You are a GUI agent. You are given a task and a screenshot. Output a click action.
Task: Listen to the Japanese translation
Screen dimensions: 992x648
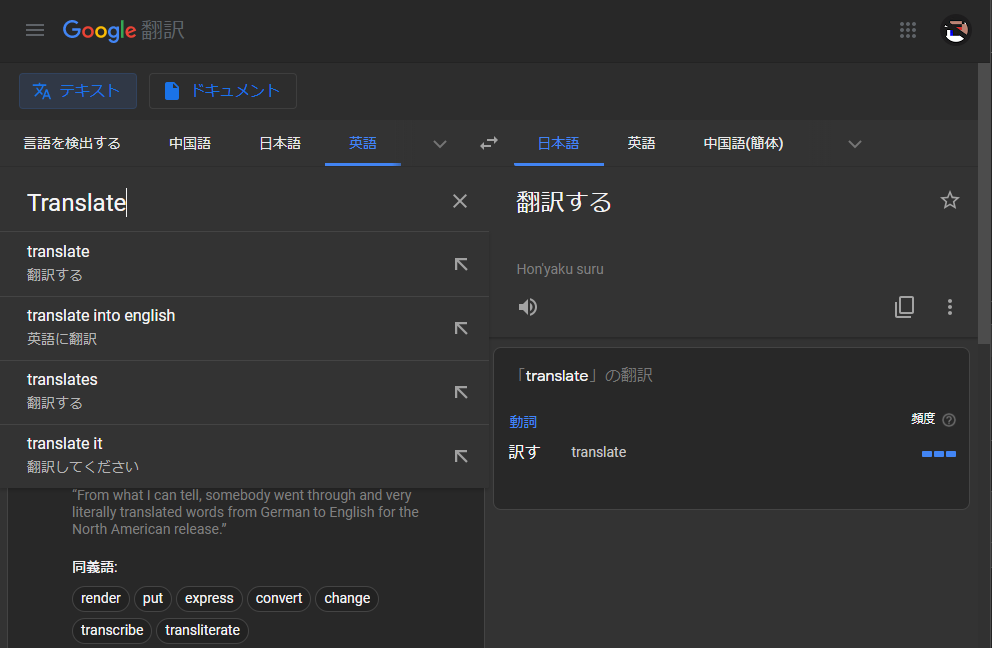[528, 307]
